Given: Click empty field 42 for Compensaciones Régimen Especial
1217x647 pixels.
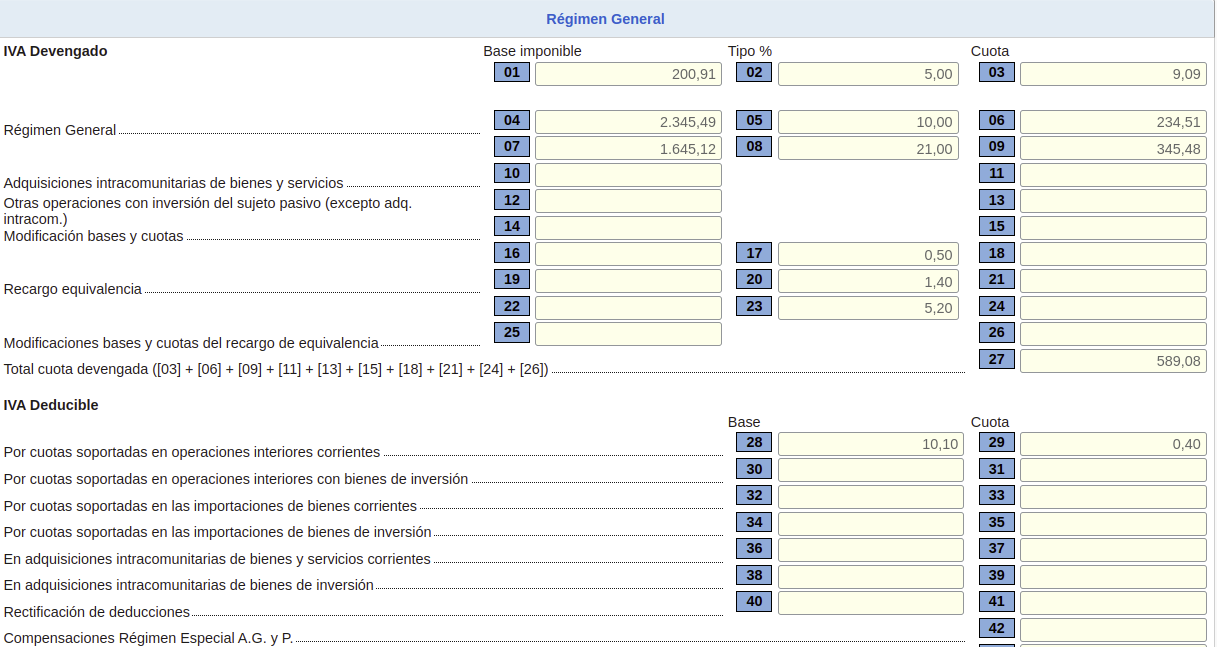Looking at the screenshot, I should pyautogui.click(x=1112, y=630).
